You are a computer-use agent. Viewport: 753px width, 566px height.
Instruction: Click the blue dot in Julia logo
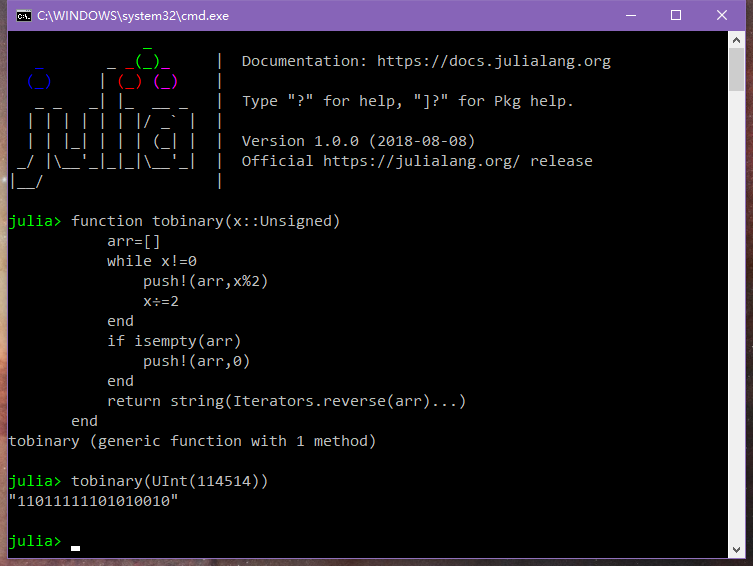(x=39, y=81)
